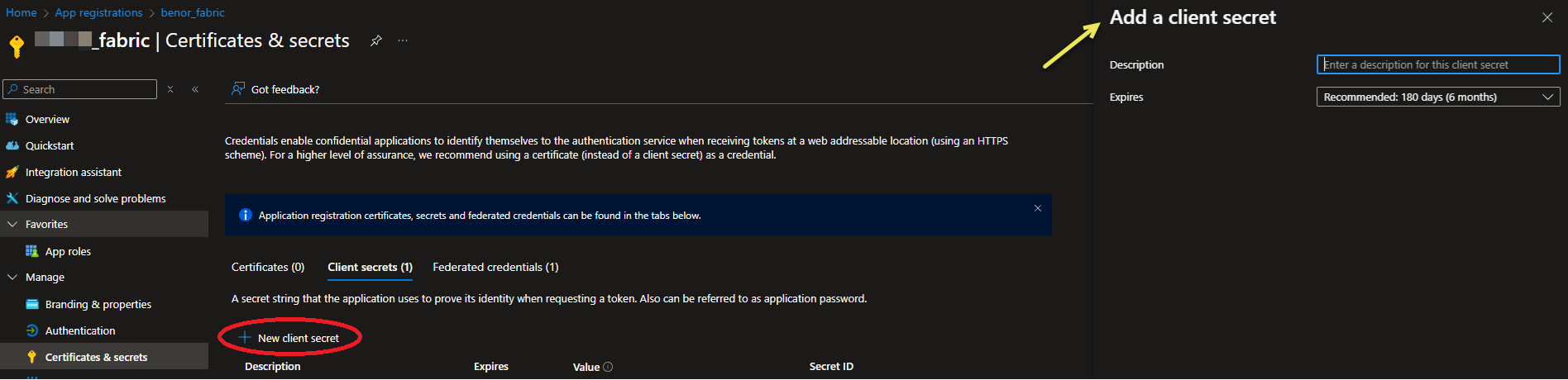The width and height of the screenshot is (1568, 380).
Task: Open the Expires dropdown
Action: pos(1437,97)
